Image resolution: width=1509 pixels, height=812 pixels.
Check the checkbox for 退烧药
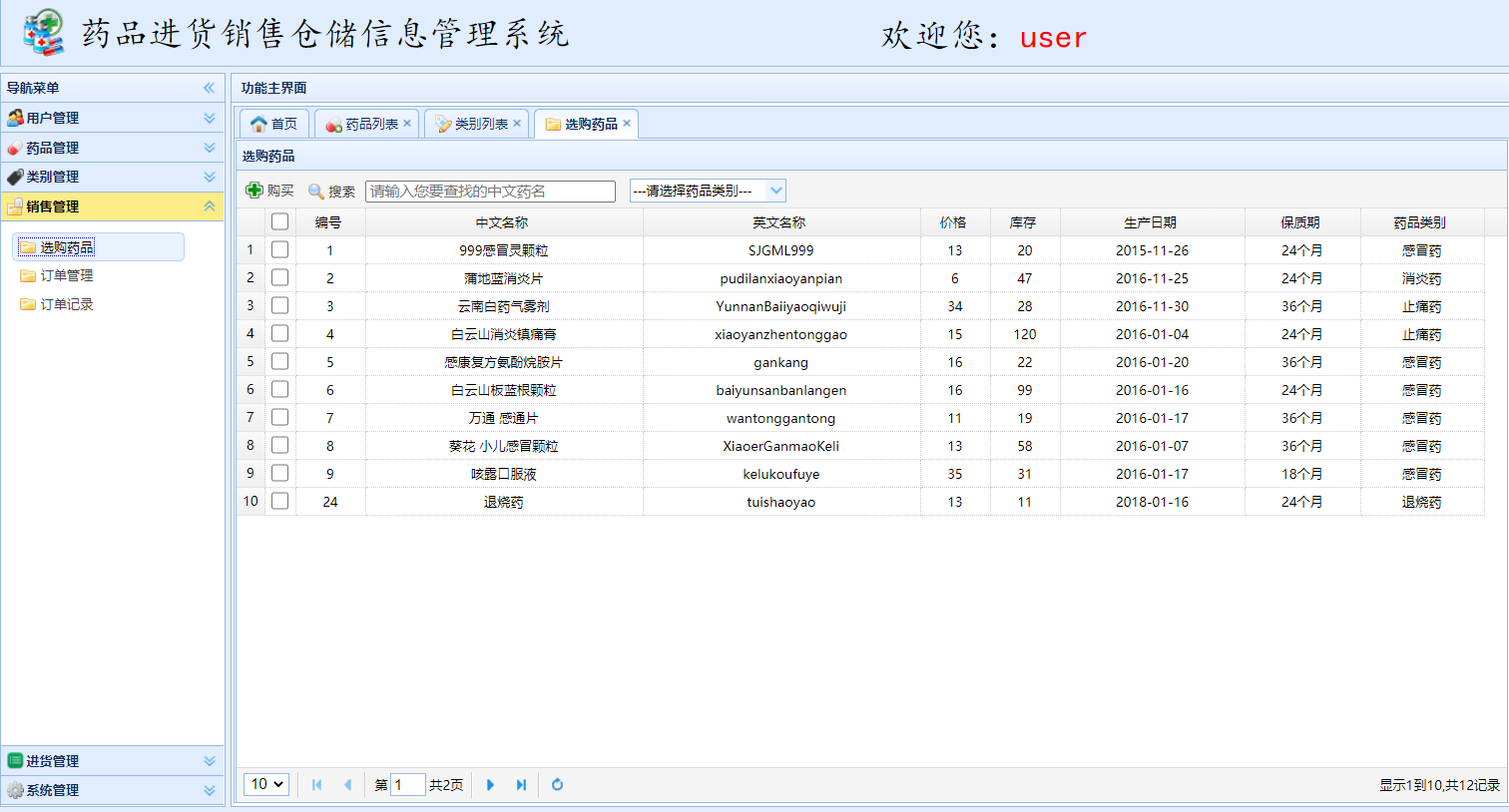(279, 501)
